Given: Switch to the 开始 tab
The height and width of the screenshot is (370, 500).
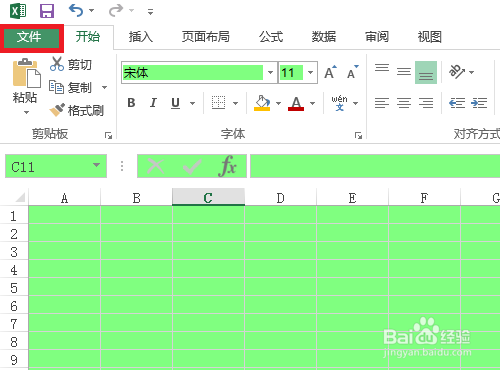Looking at the screenshot, I should pos(88,37).
